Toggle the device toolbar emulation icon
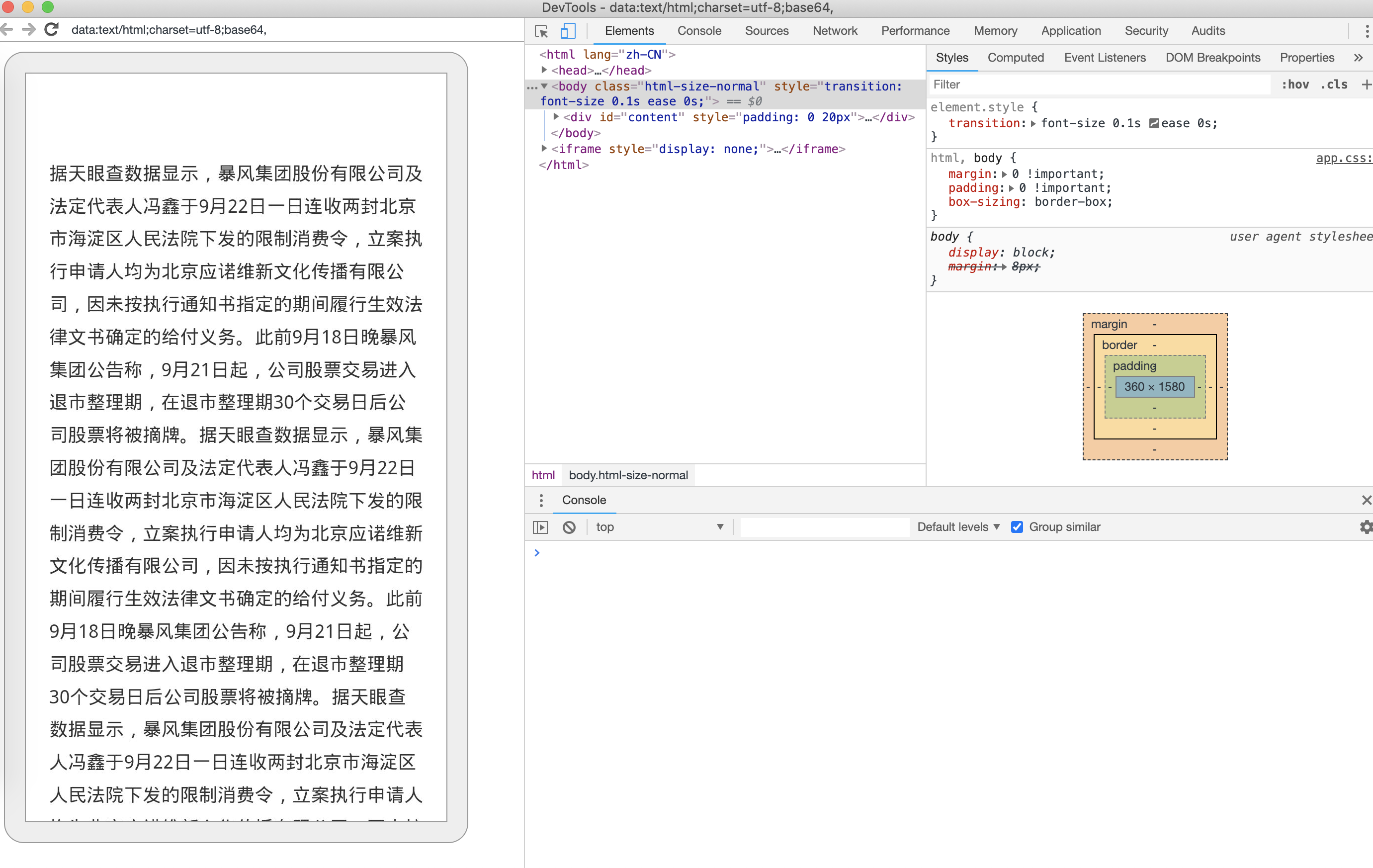The image size is (1373, 868). click(567, 31)
